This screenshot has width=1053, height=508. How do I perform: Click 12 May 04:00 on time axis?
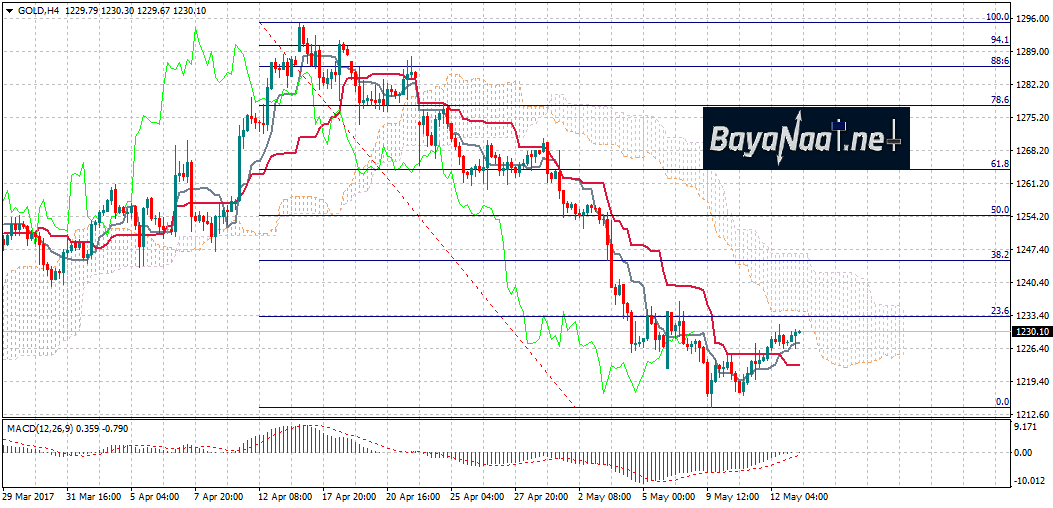pos(797,496)
